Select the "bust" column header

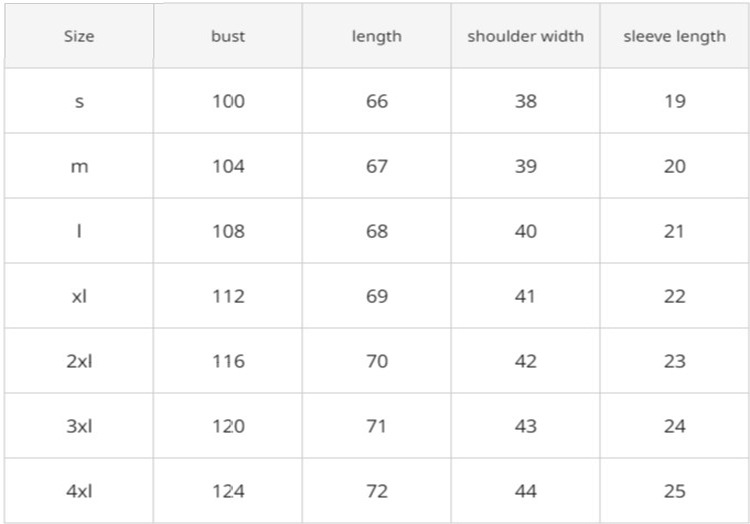pos(228,36)
